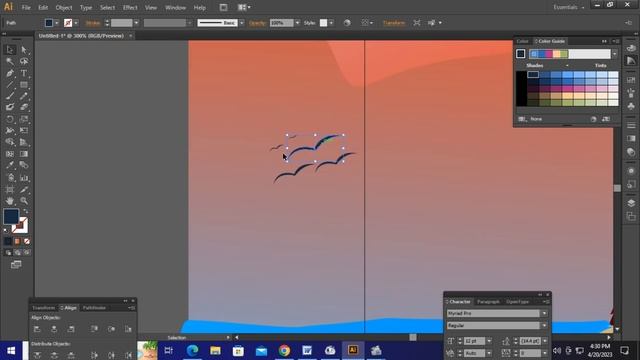Open fill color dropdown in control bar
This screenshot has width=640, height=360.
(56, 23)
